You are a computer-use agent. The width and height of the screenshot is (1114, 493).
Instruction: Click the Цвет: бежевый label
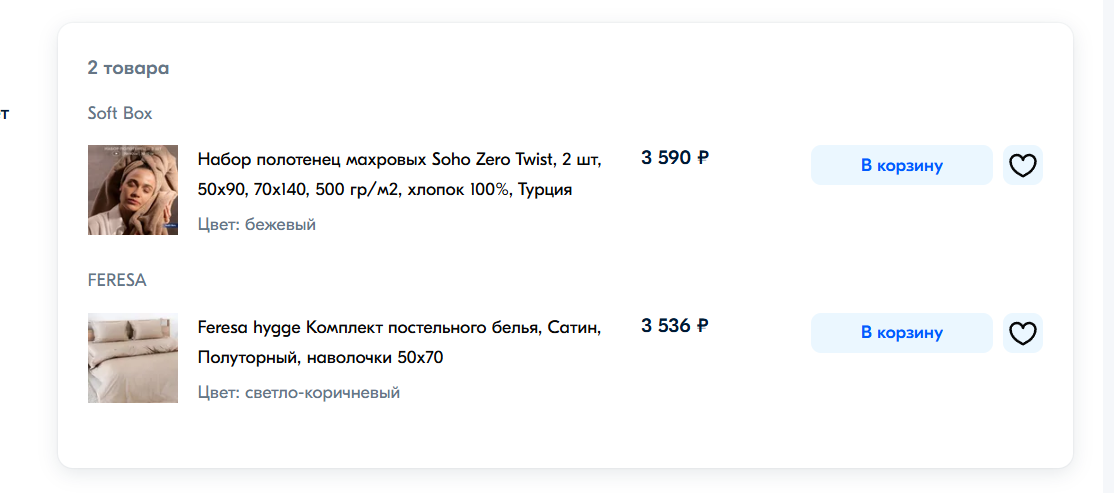[256, 224]
